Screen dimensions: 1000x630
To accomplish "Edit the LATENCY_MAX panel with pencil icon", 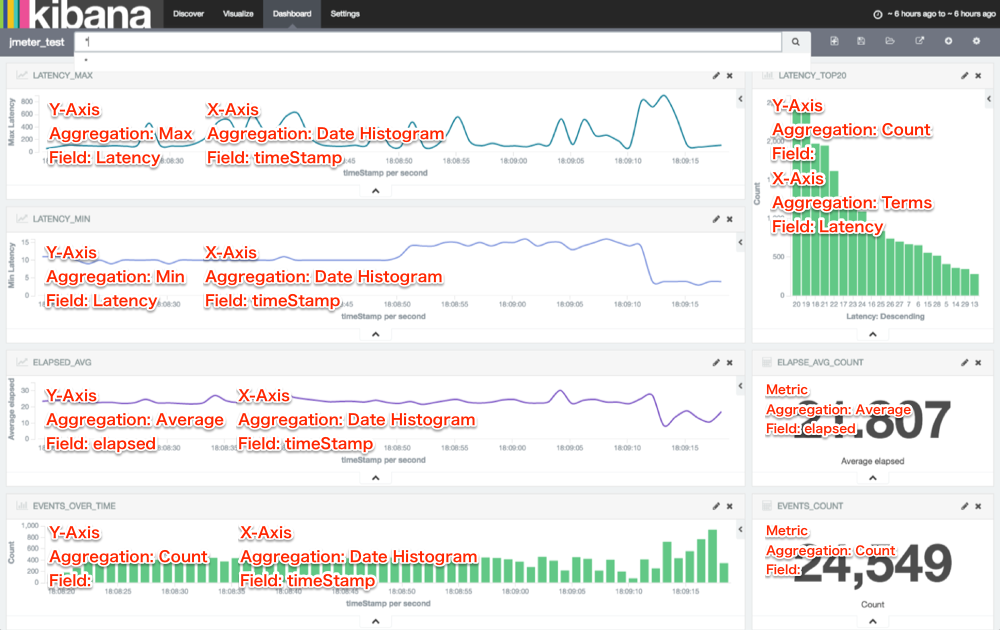I will [x=716, y=75].
